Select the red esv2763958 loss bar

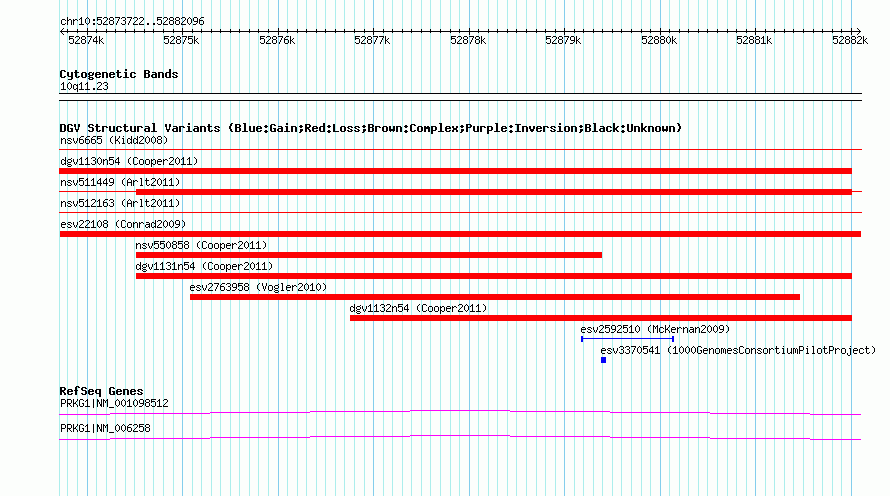point(495,297)
